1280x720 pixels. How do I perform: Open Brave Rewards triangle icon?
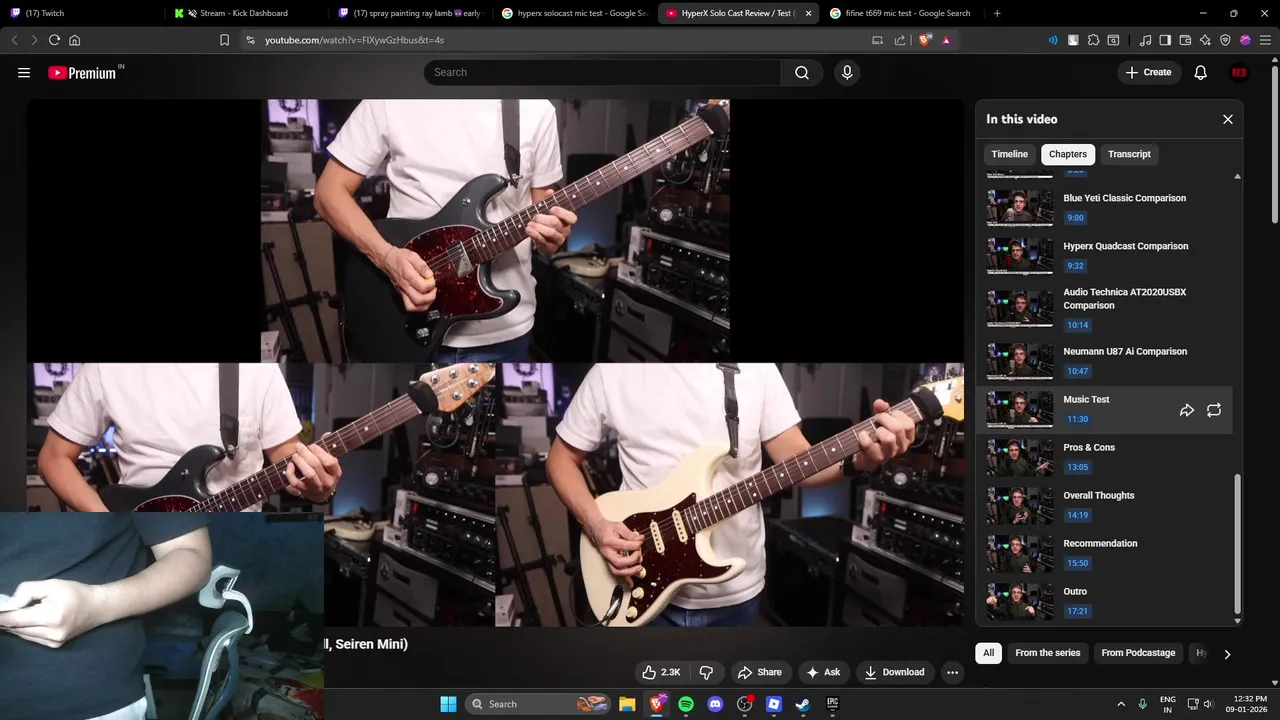(x=946, y=40)
